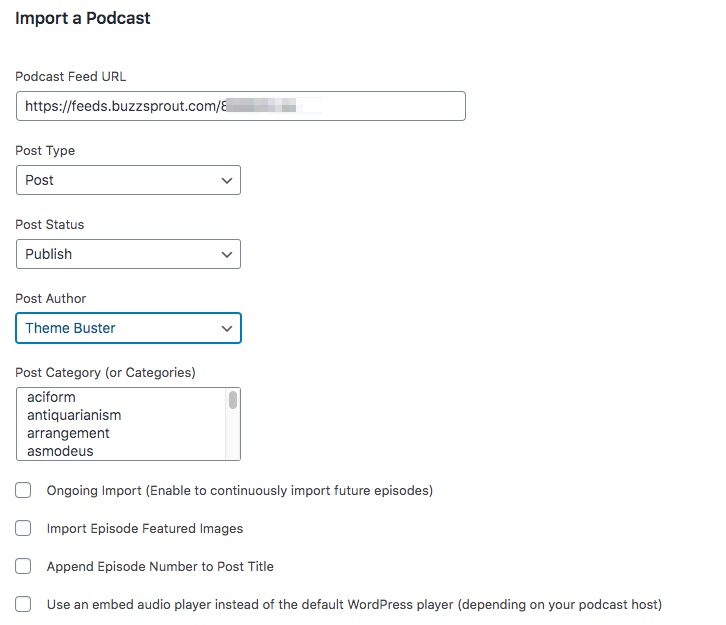This screenshot has width=726, height=625.
Task: Click the 'Post Status' field label
Action: click(x=50, y=225)
